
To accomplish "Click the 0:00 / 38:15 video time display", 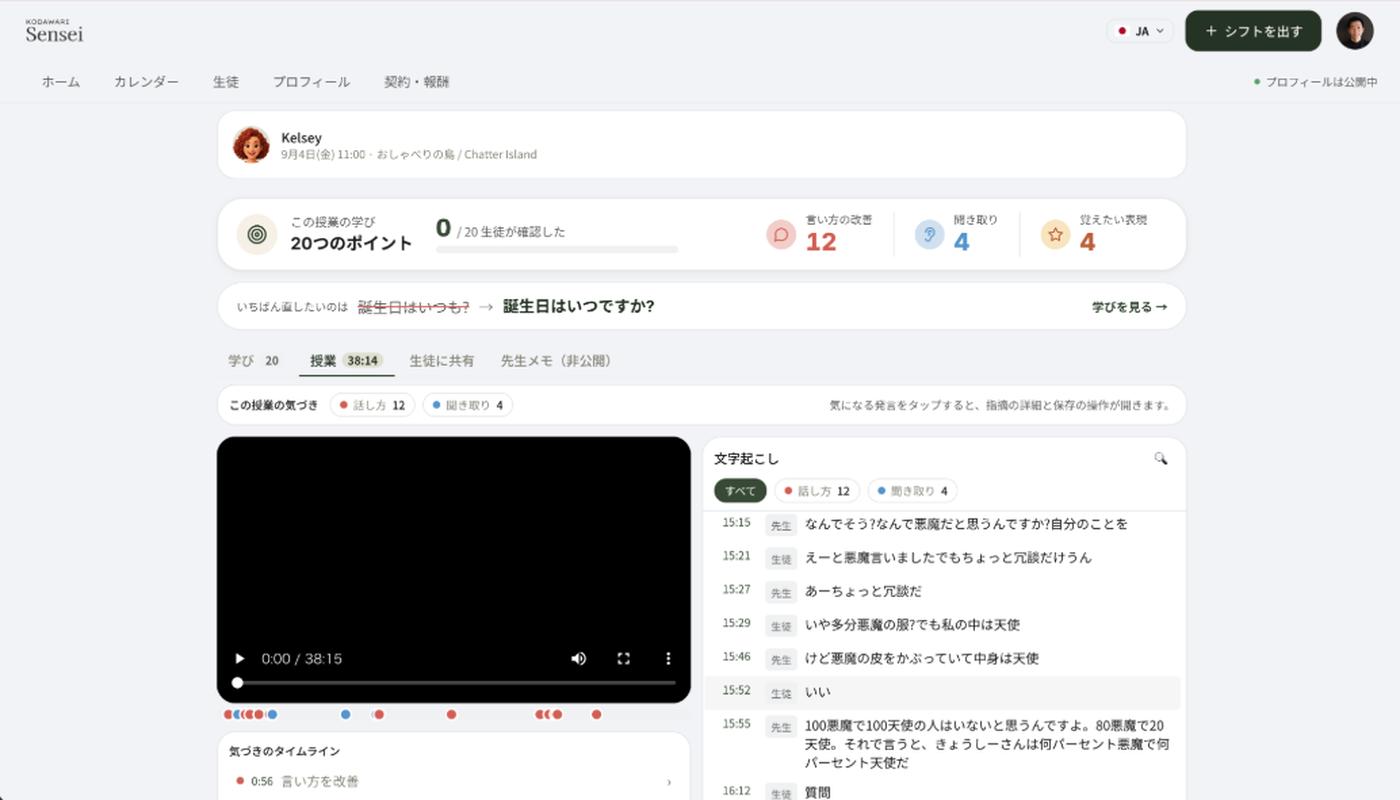I will 302,659.
